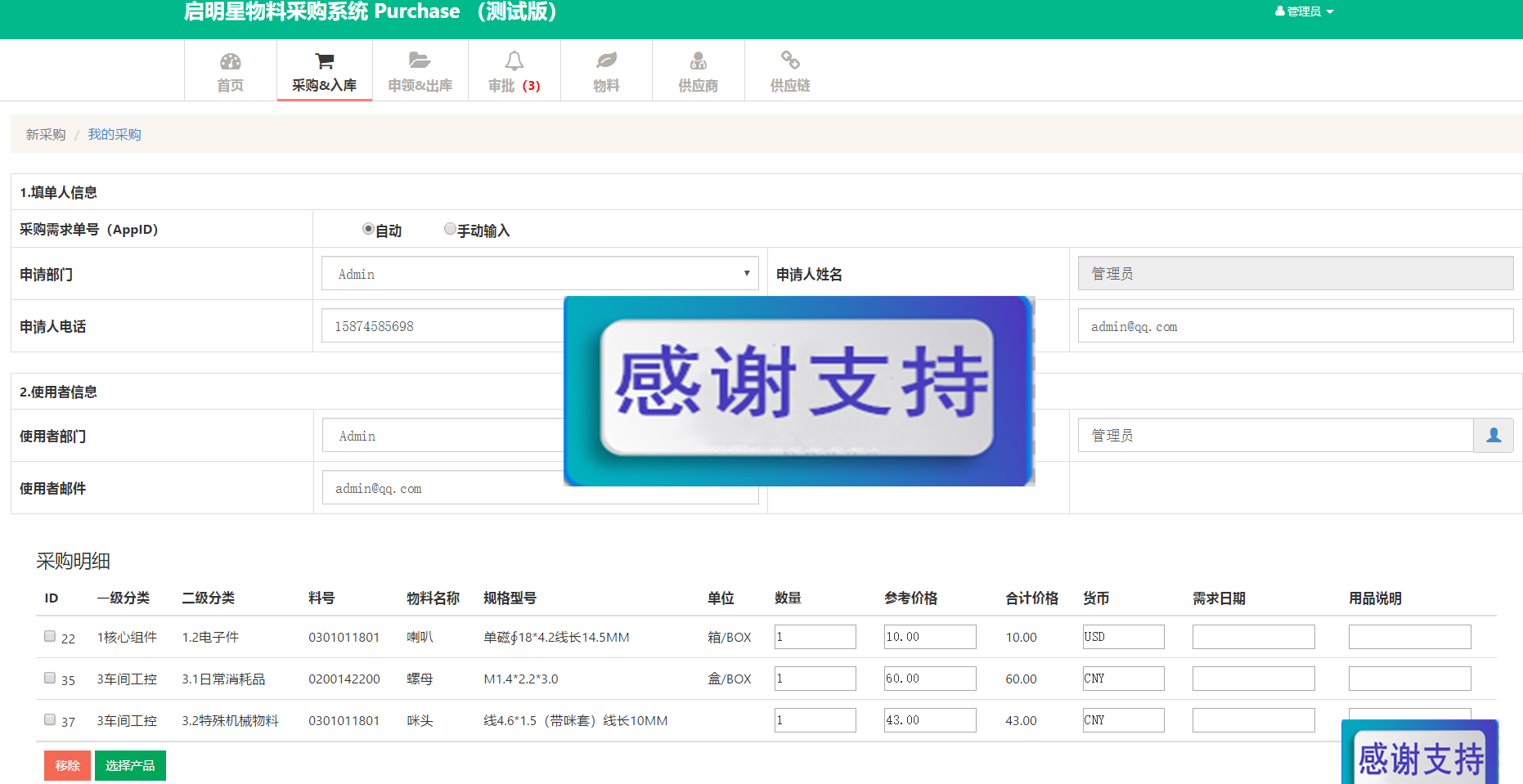Image resolution: width=1523 pixels, height=784 pixels.
Task: Click the 1.2电子件 category cell
Action: tap(210, 638)
